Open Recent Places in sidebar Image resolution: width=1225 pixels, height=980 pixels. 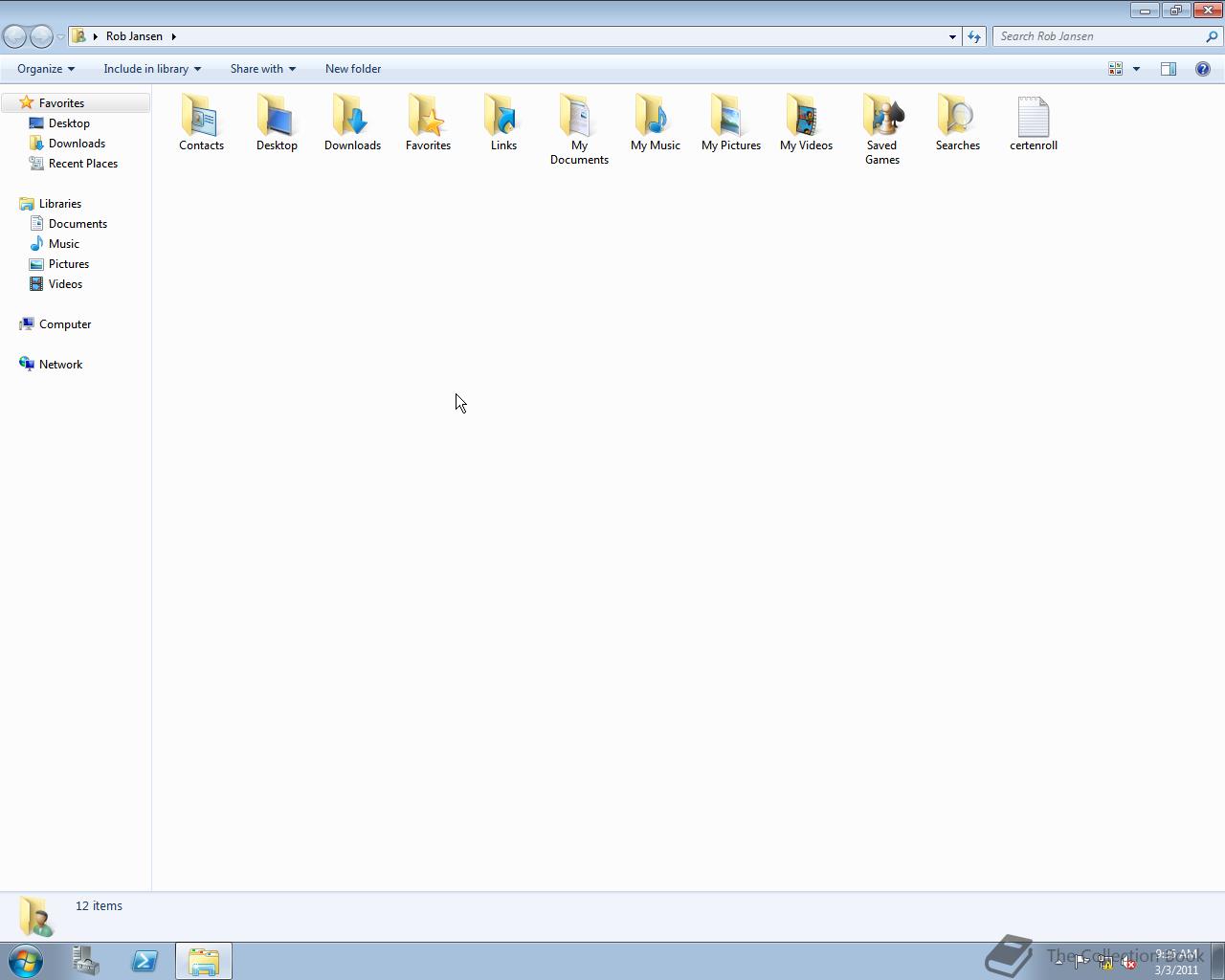coord(83,164)
